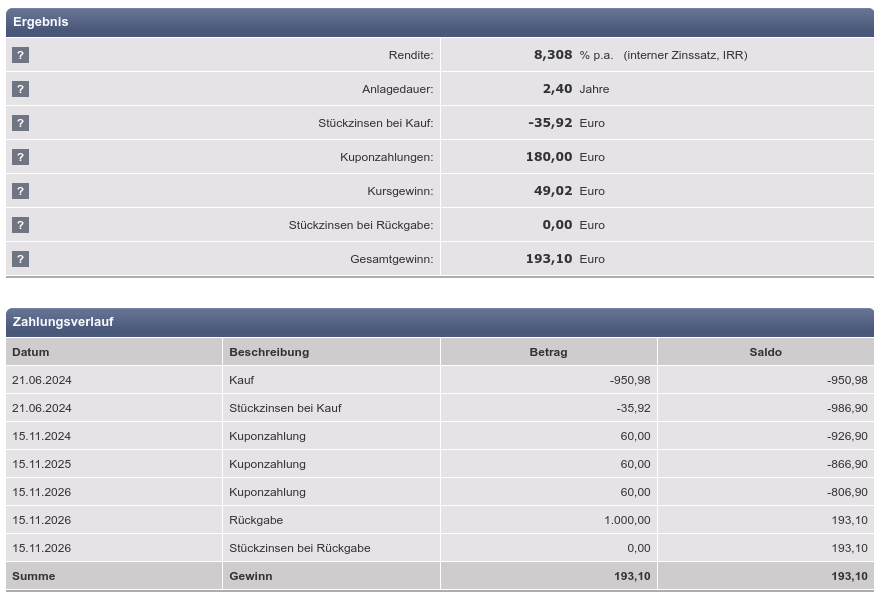Click the Betrag column header
Viewport: 881px width, 597px height.
click(x=548, y=352)
